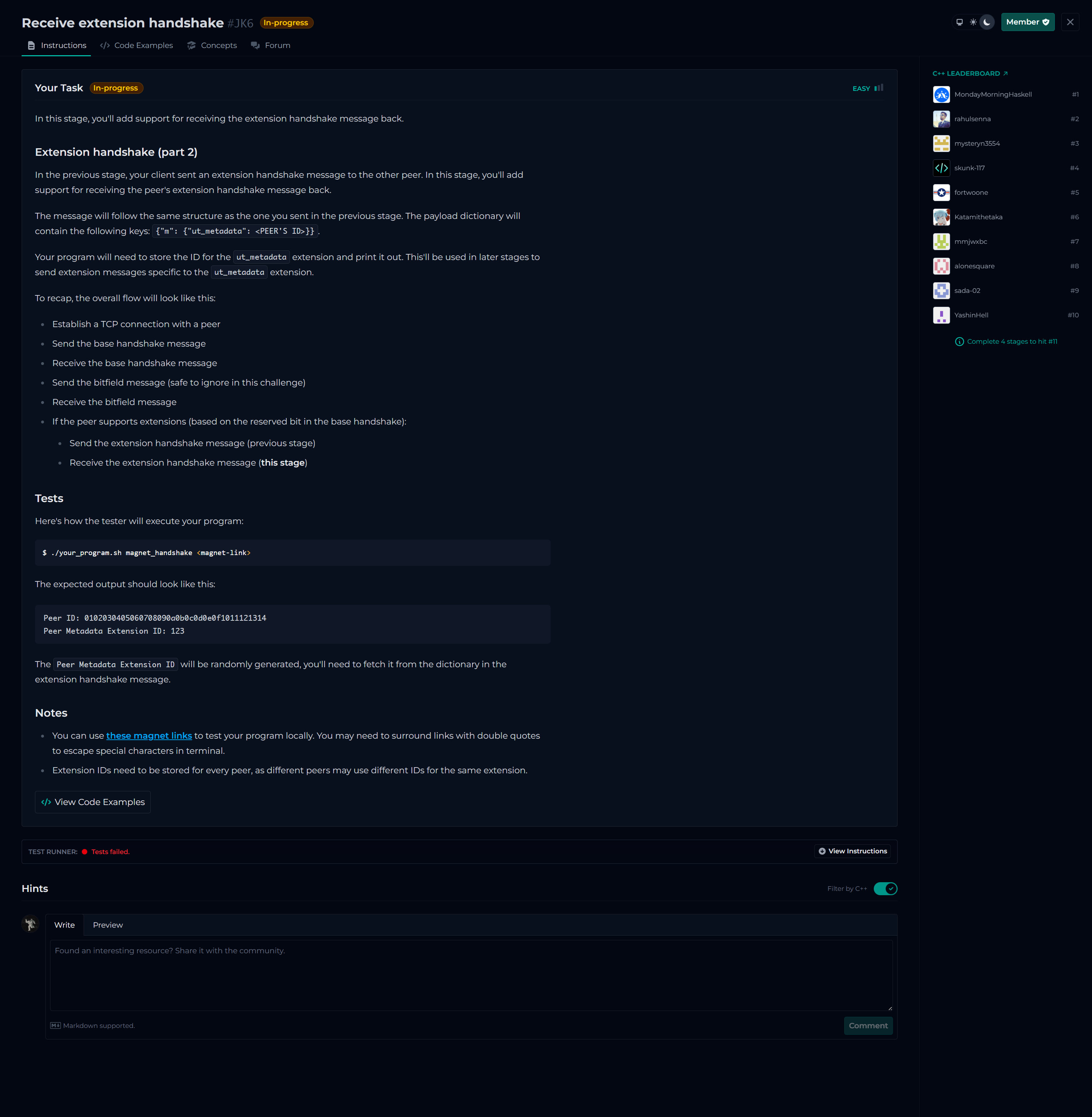Viewport: 1092px width, 1117px height.
Task: Click the Member badge button
Action: click(1027, 22)
